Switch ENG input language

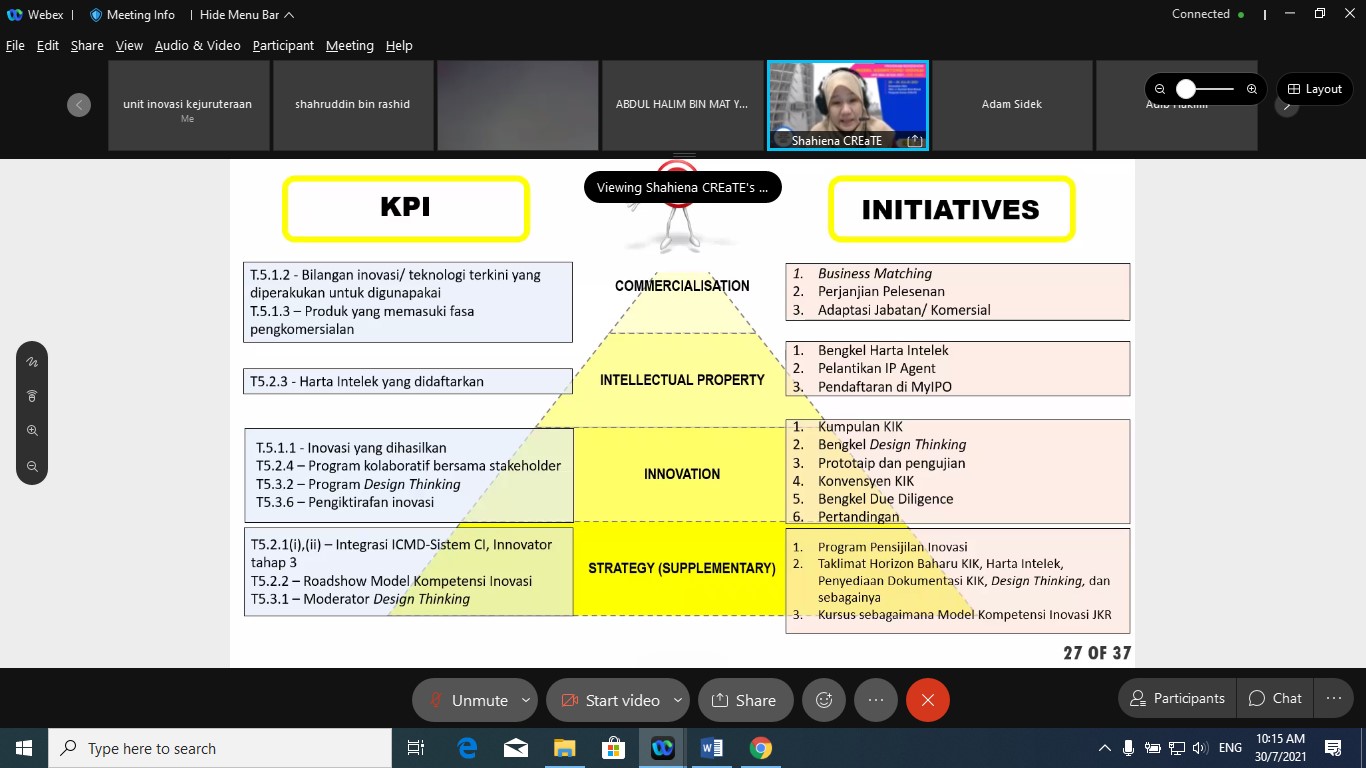point(1231,748)
